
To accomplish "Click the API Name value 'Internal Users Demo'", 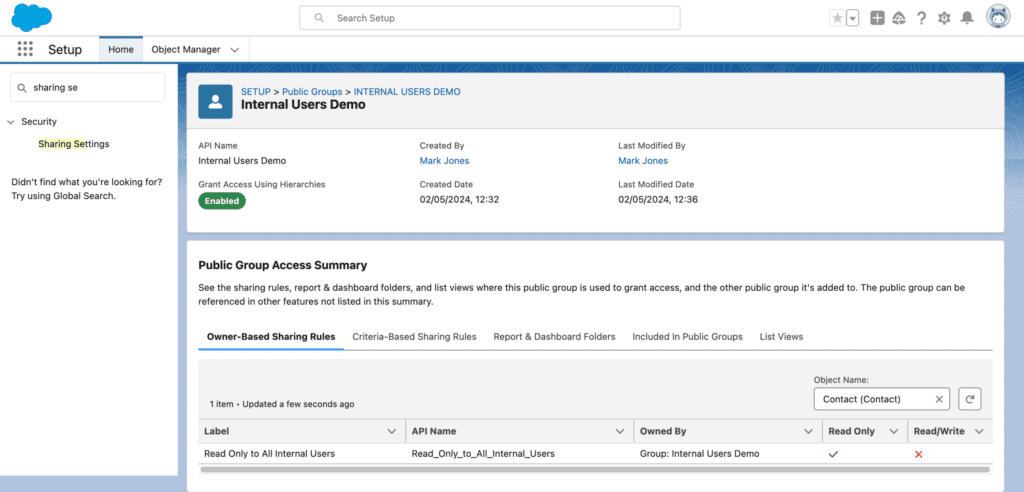I will 242,161.
